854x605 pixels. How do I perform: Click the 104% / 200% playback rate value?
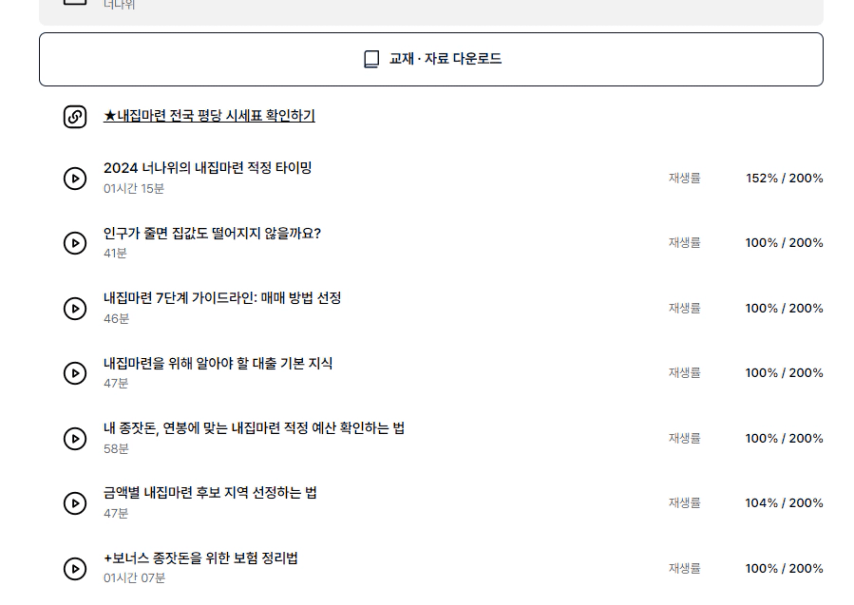784,503
